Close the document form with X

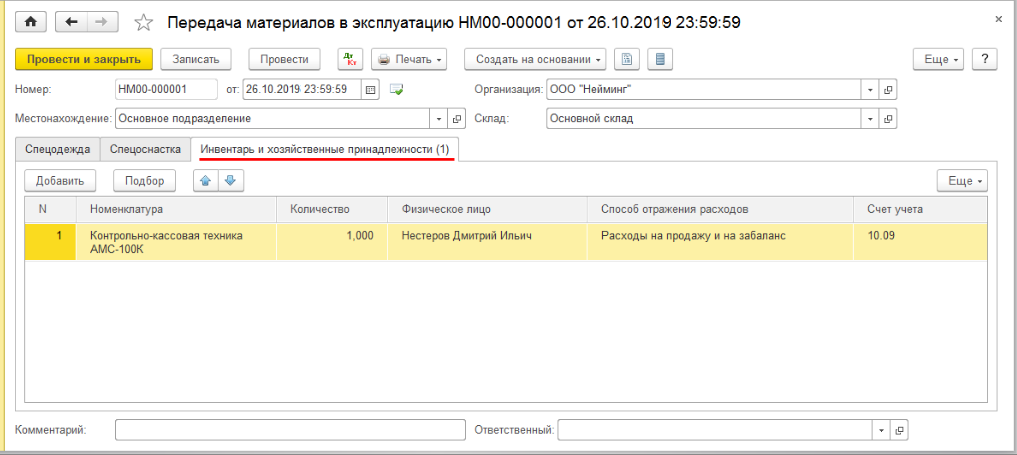(998, 20)
